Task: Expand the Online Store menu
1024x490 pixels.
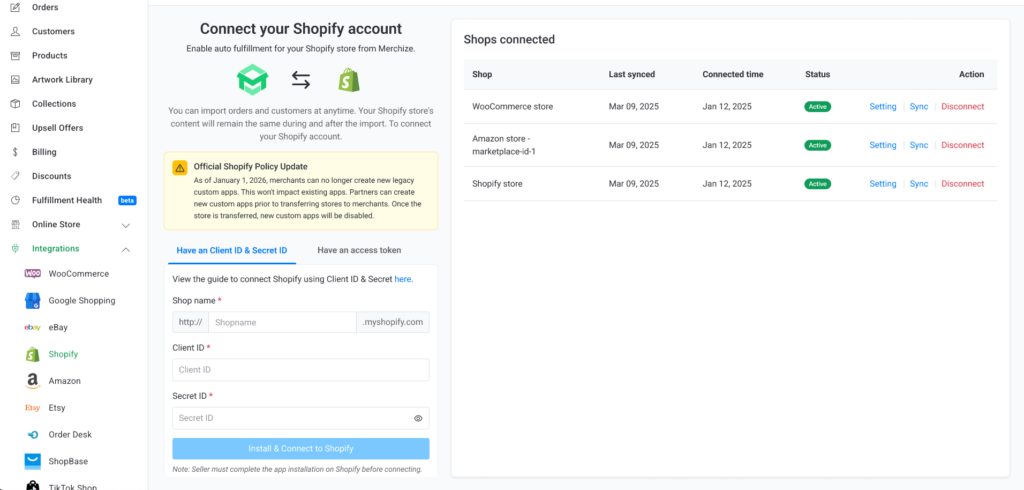Action: [125, 225]
